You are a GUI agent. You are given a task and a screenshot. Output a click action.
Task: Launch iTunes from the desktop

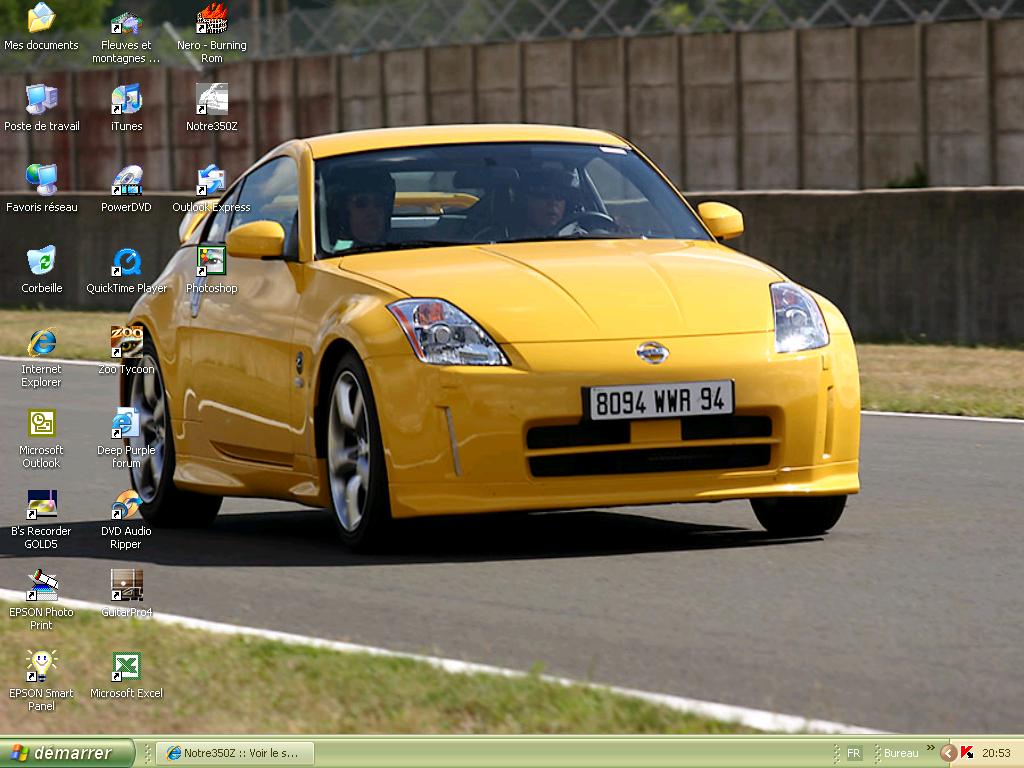[126, 100]
